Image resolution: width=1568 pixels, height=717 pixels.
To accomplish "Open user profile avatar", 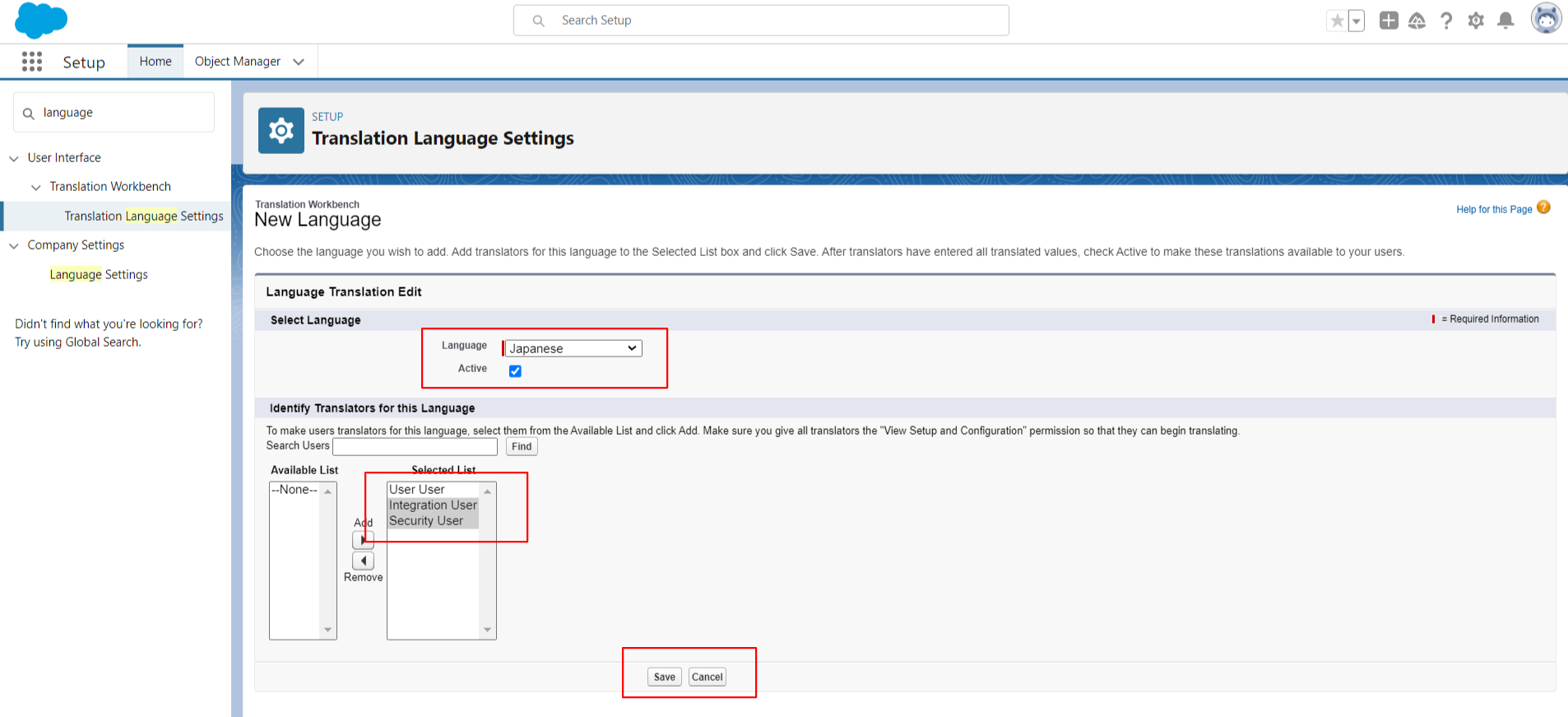I will [1546, 18].
